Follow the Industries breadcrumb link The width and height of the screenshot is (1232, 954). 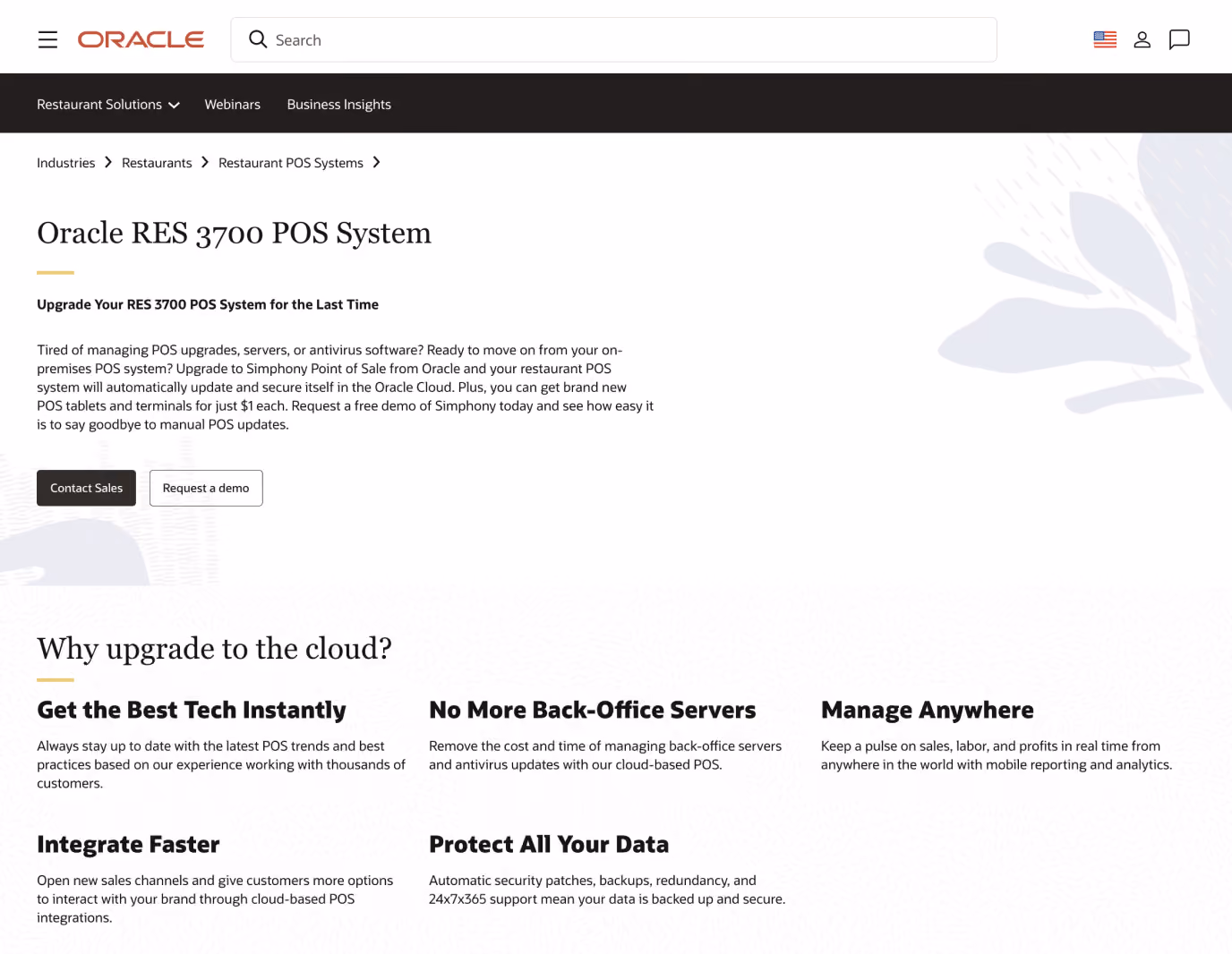66,163
